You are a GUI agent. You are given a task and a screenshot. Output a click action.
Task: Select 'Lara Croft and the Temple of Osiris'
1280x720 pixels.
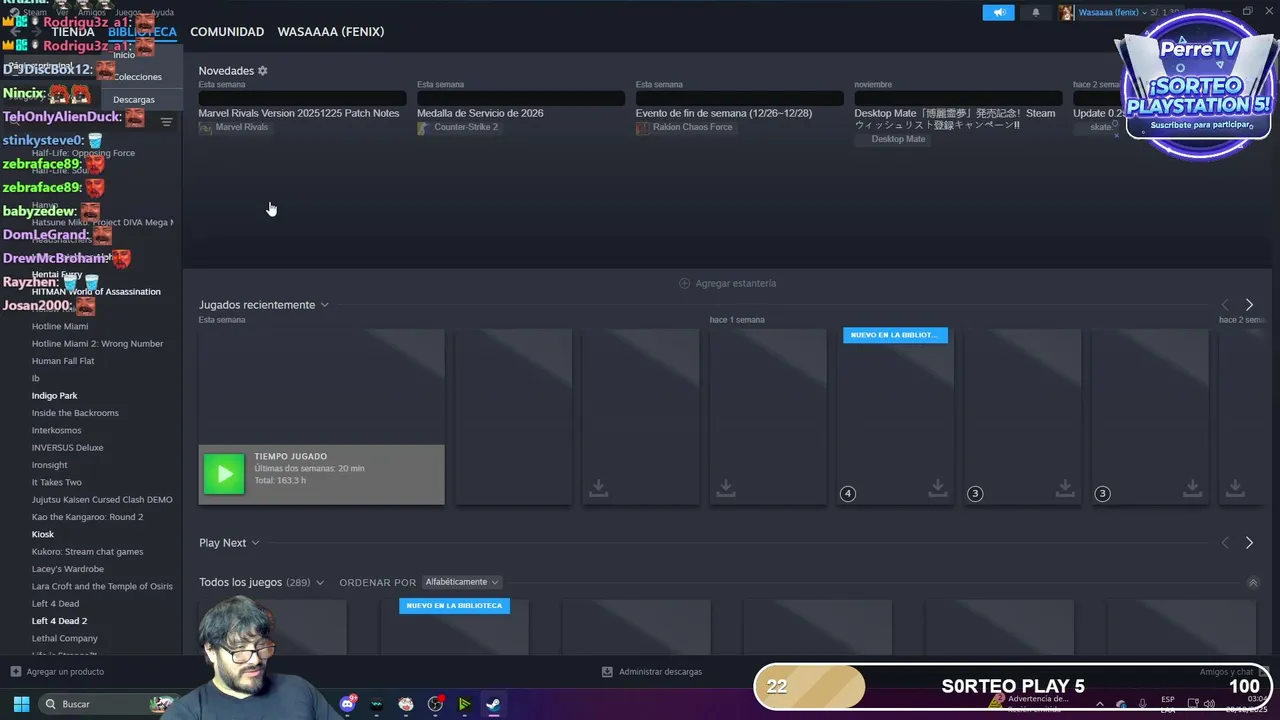click(x=102, y=586)
